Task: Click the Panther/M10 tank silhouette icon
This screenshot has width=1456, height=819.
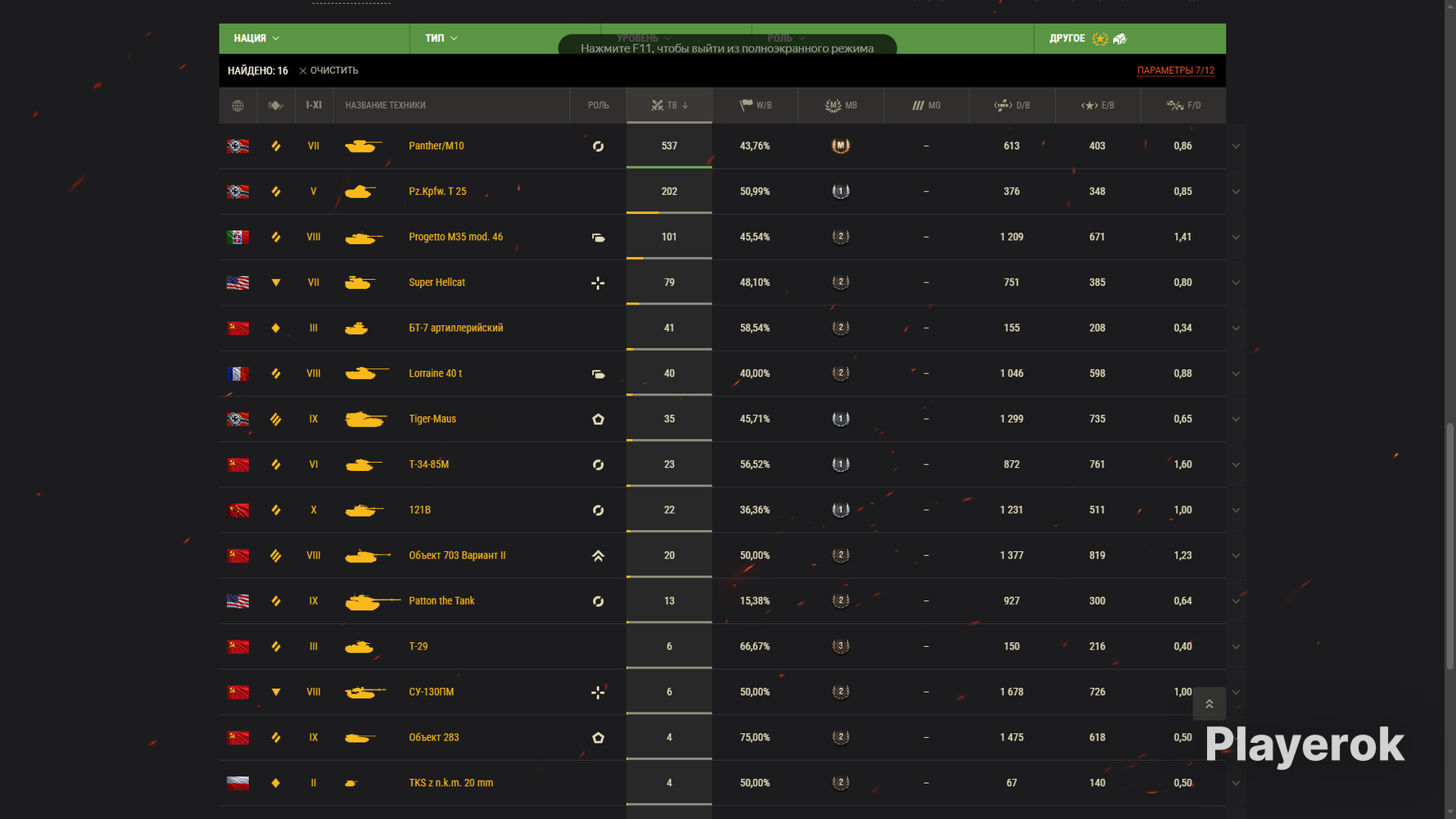Action: click(364, 147)
